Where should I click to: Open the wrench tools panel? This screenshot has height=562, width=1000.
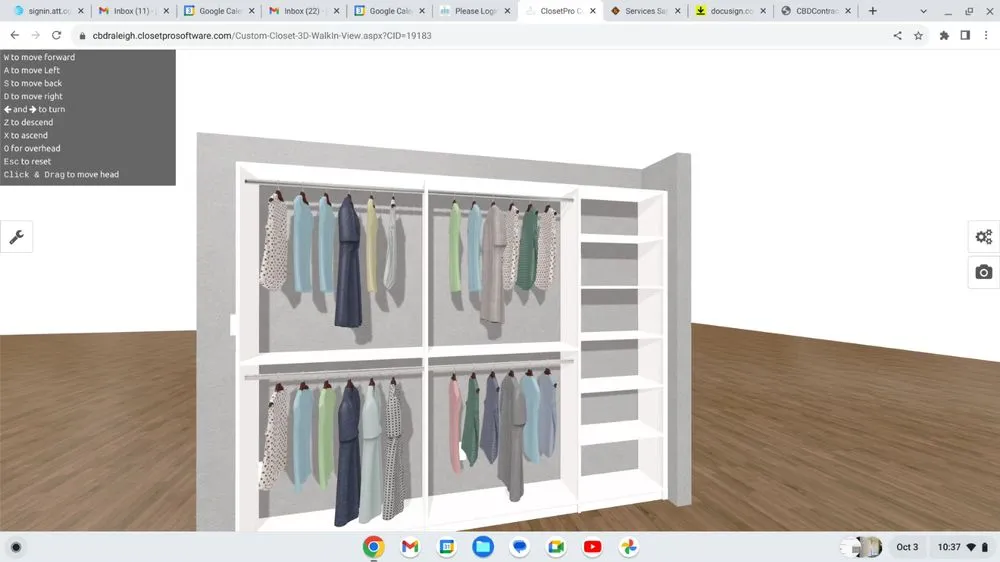pyautogui.click(x=17, y=237)
